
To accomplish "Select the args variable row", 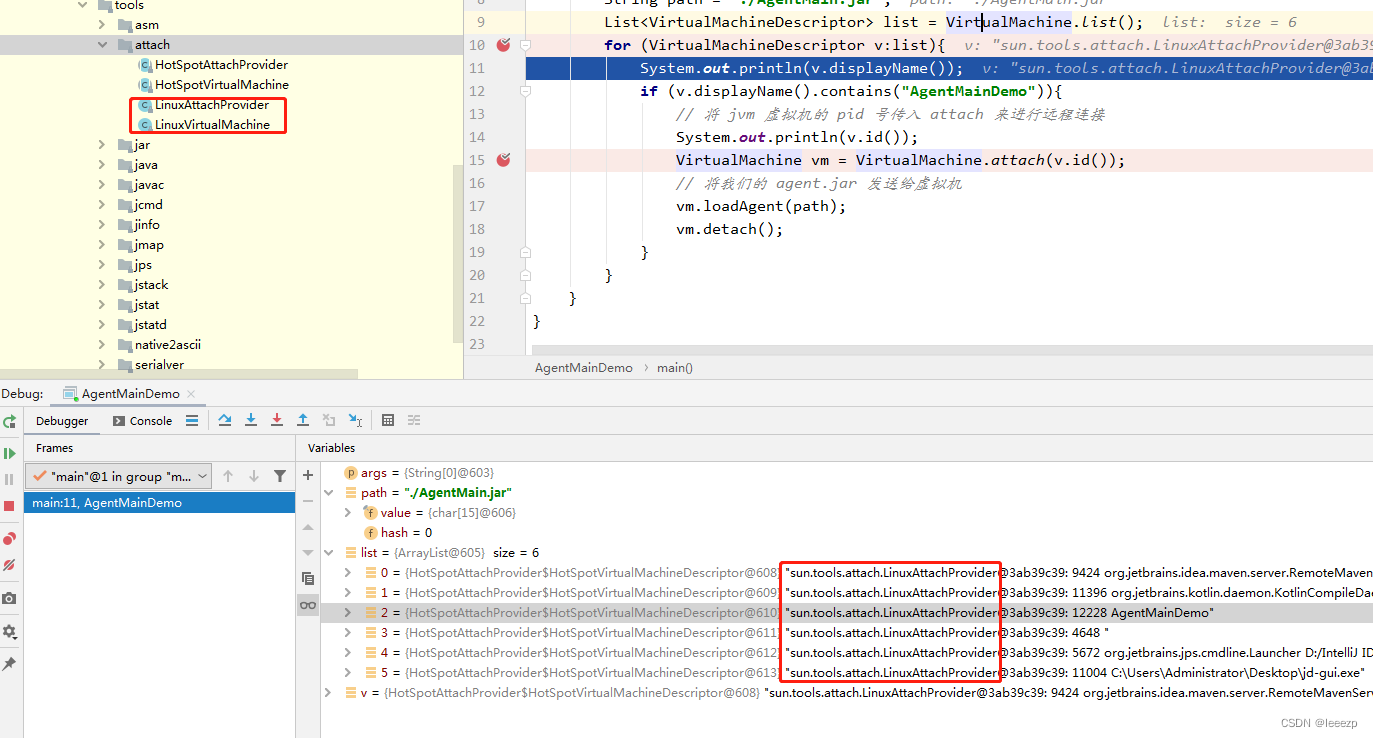I will pos(846,473).
